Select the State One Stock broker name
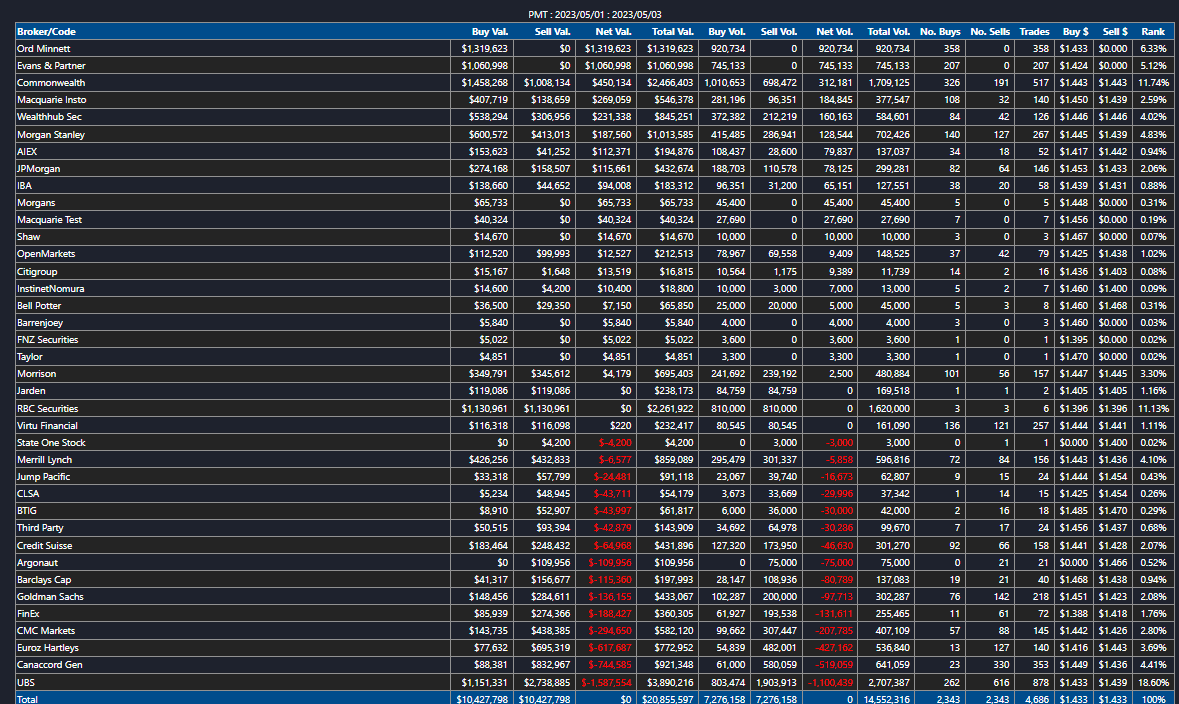1179x704 pixels. click(51, 442)
